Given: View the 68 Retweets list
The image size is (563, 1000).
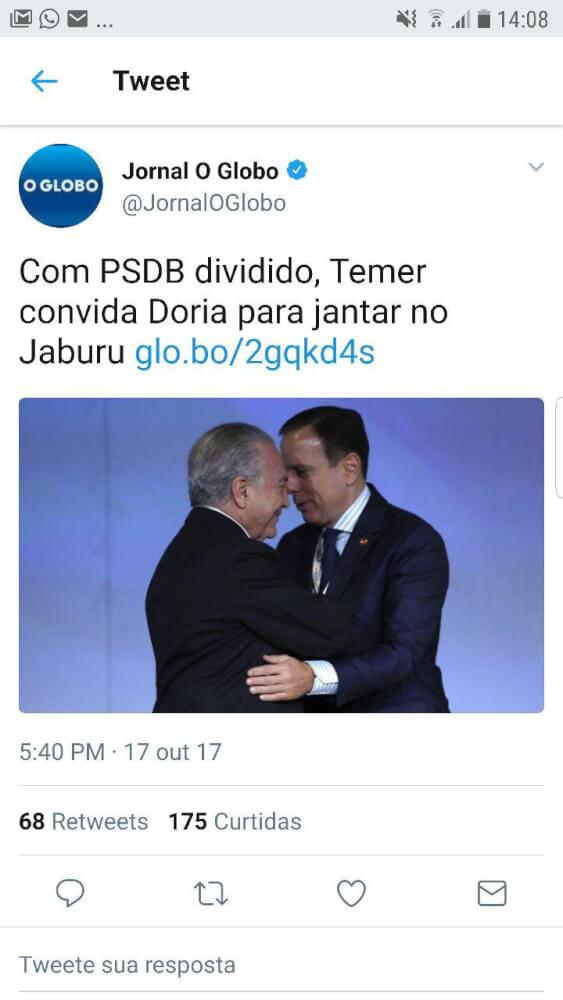Looking at the screenshot, I should pyautogui.click(x=84, y=821).
